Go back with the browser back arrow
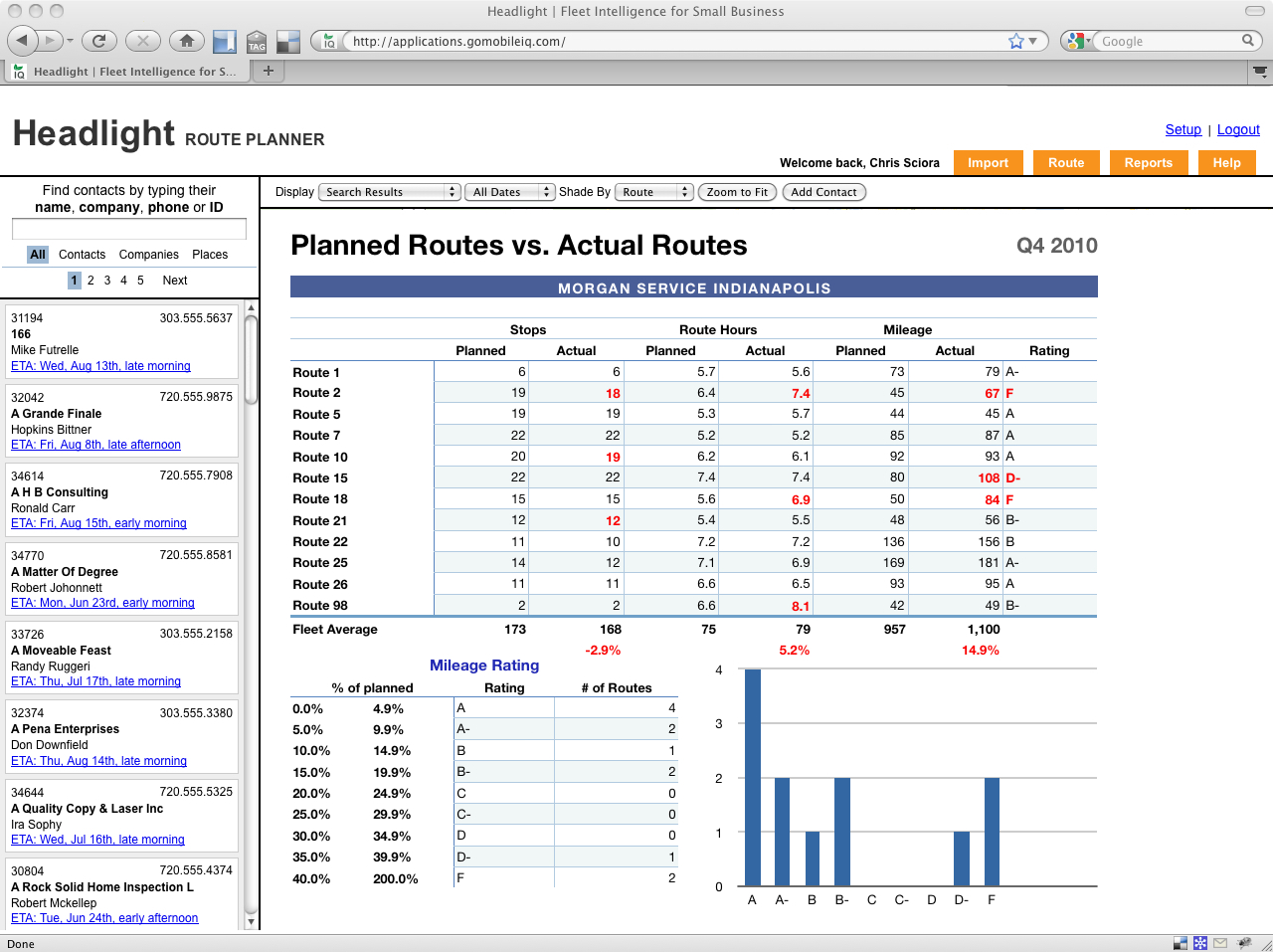 pyautogui.click(x=22, y=41)
